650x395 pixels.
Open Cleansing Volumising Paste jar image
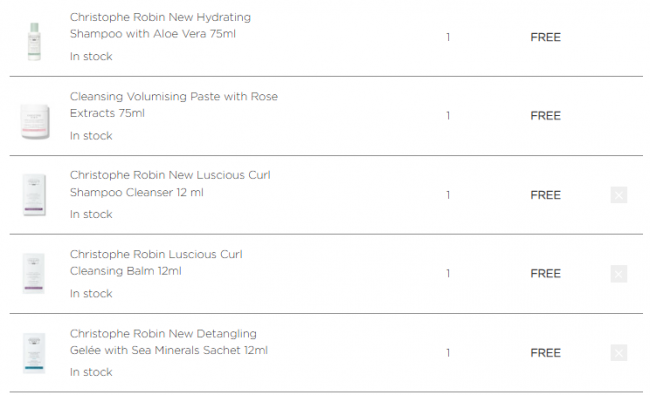click(35, 121)
